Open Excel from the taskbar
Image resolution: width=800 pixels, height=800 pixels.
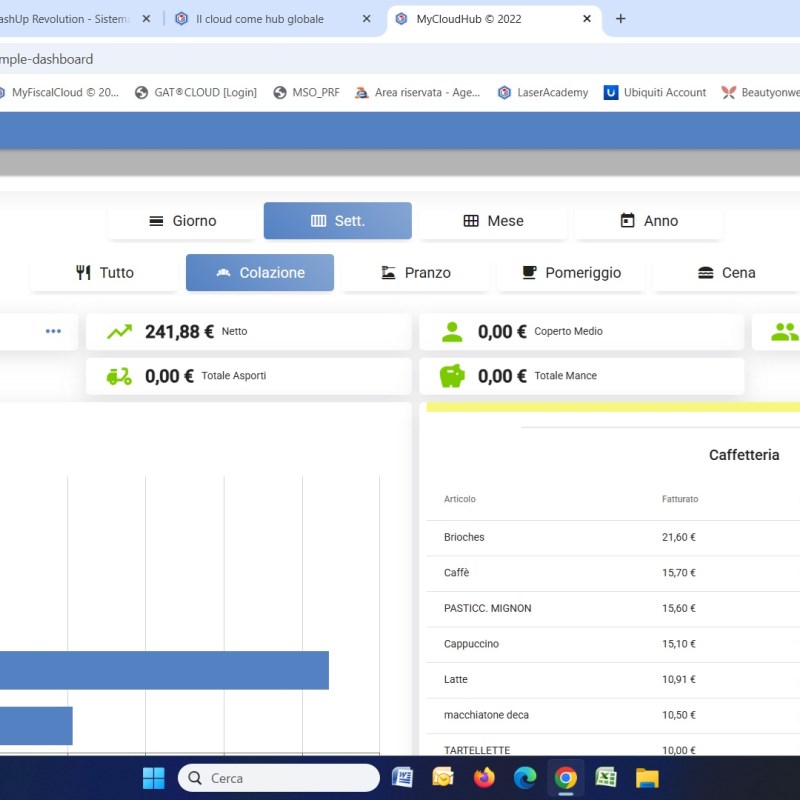coord(605,777)
